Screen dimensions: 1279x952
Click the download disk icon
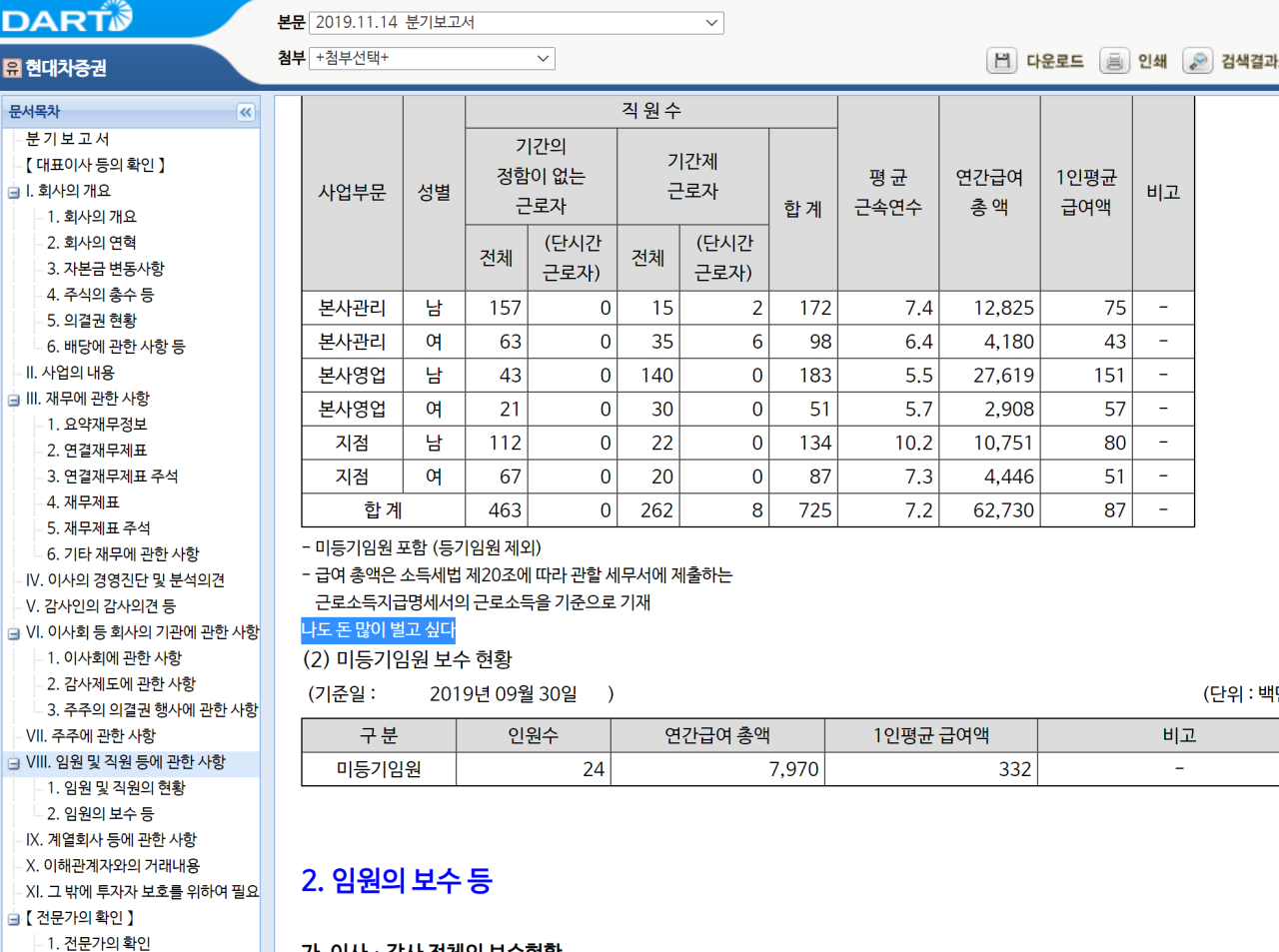pyautogui.click(x=1000, y=61)
